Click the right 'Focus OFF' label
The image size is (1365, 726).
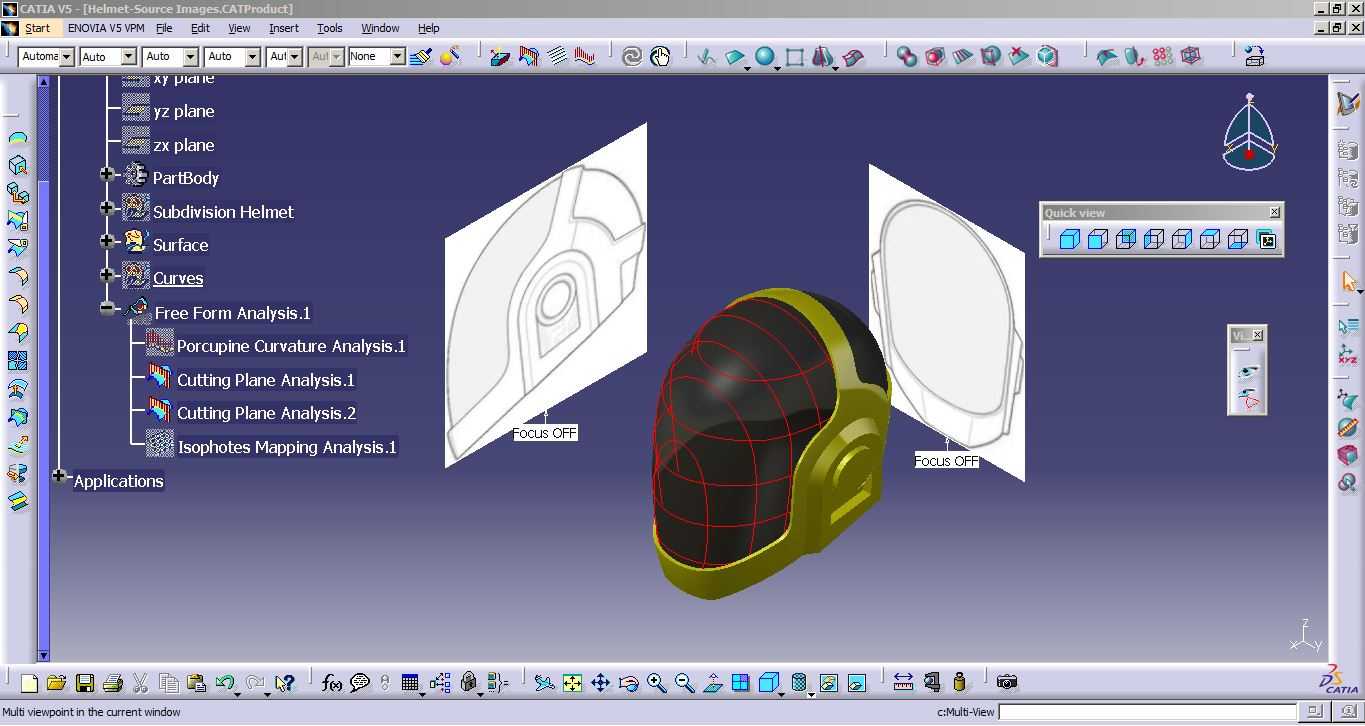point(947,461)
